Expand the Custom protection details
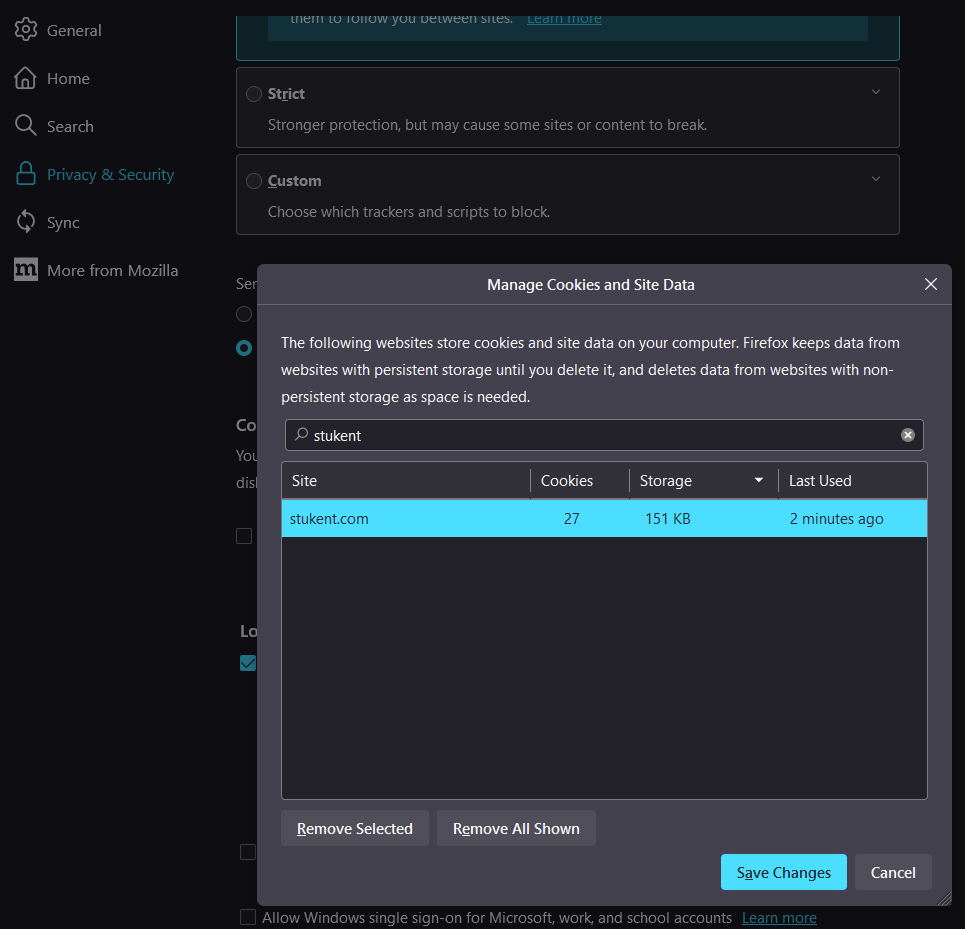The width and height of the screenshot is (965, 929). 876,179
